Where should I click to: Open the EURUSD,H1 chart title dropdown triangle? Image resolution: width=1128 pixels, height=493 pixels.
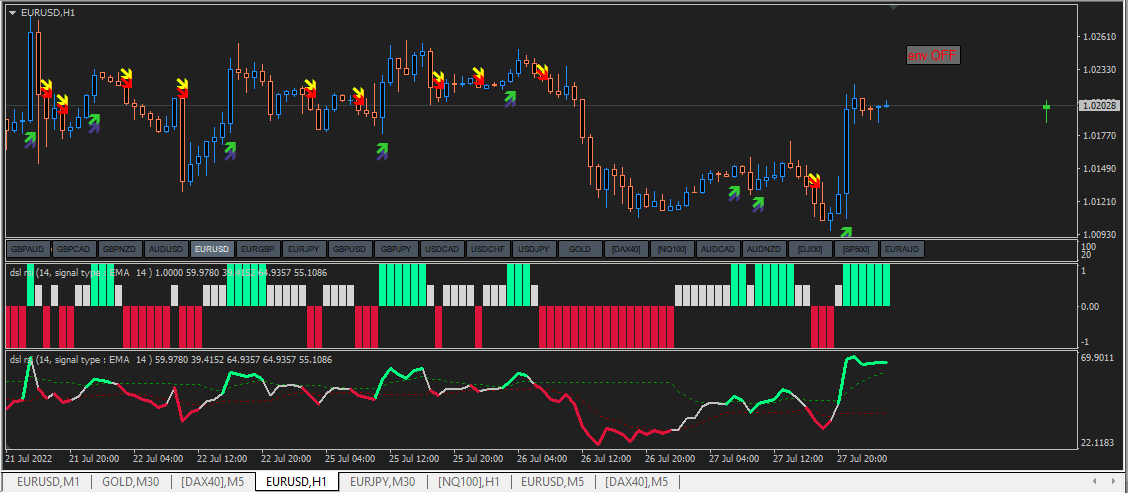(12, 13)
